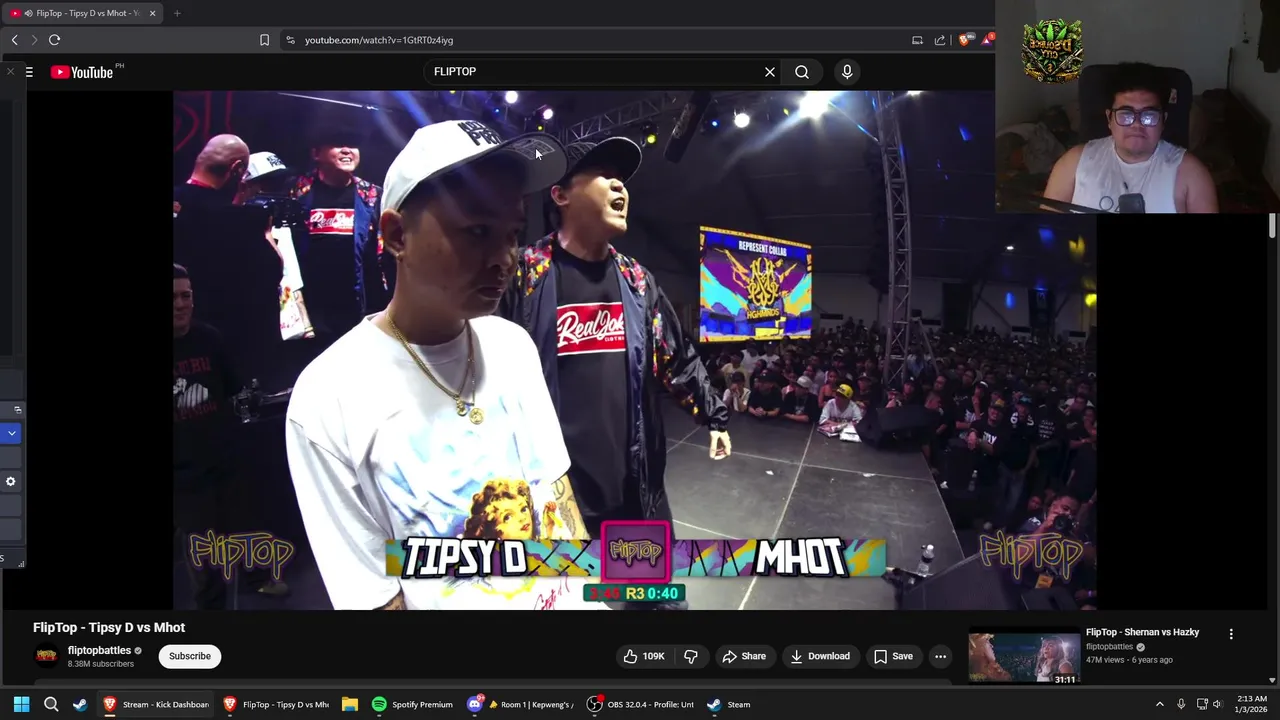Open more actions ellipsis under video

pyautogui.click(x=940, y=656)
